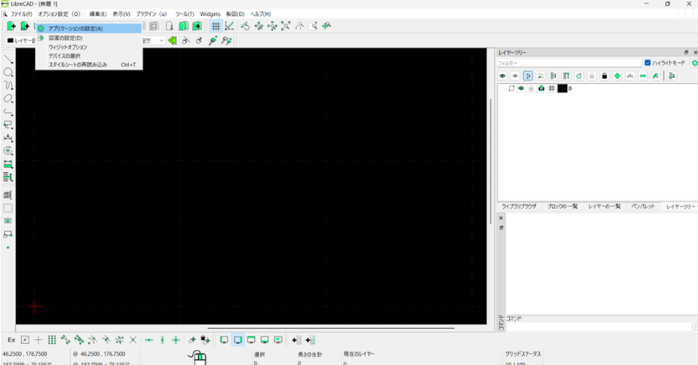Select the Circle tool in left toolbar

click(x=8, y=72)
